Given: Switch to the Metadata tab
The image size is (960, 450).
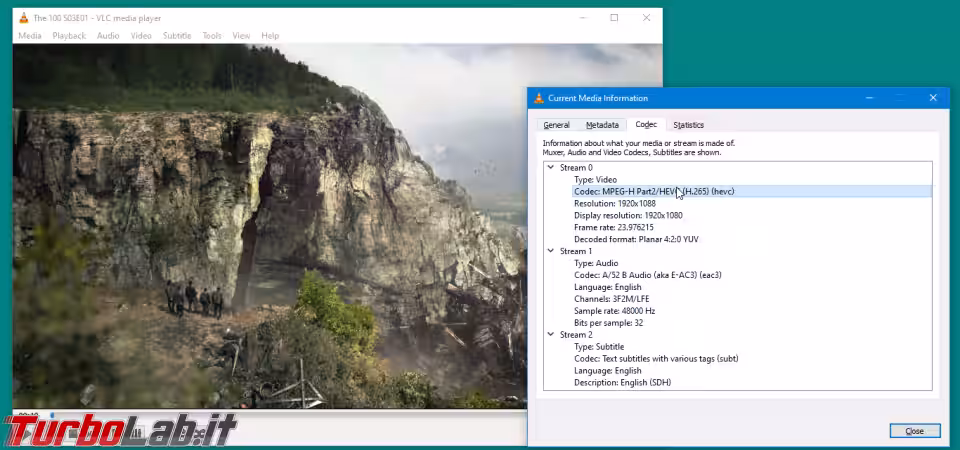Looking at the screenshot, I should [x=602, y=125].
